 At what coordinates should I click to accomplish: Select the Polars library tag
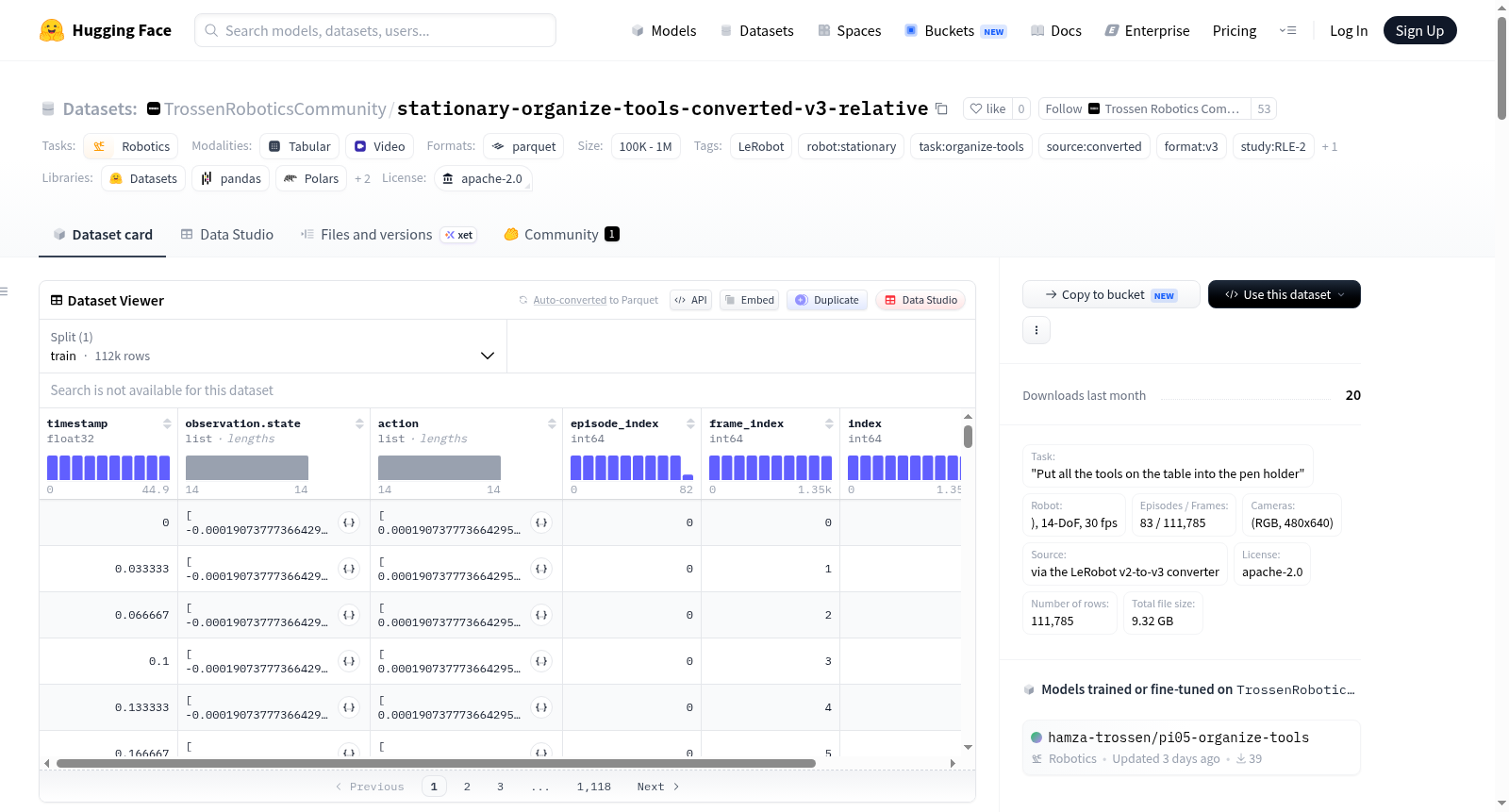click(311, 178)
